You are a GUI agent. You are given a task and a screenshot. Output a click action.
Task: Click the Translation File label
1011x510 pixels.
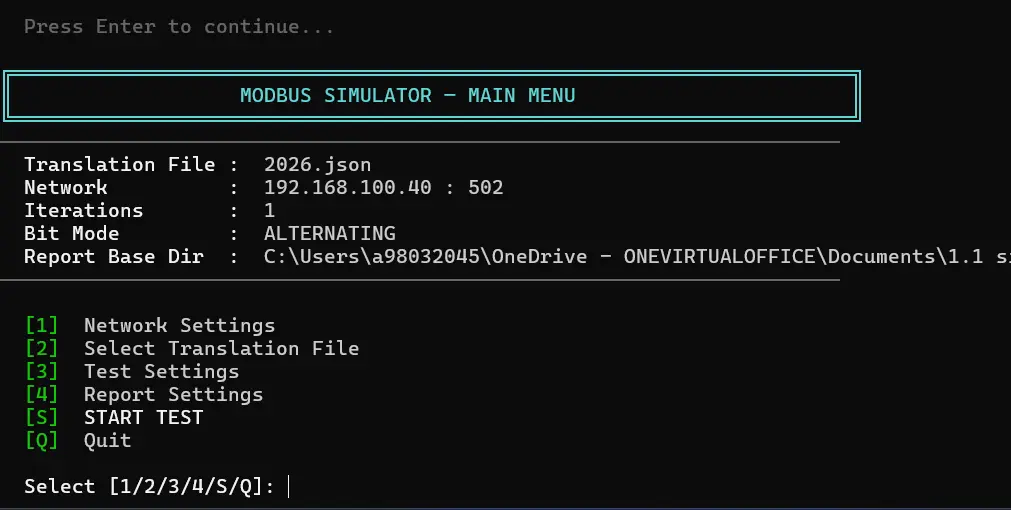pyautogui.click(x=119, y=164)
